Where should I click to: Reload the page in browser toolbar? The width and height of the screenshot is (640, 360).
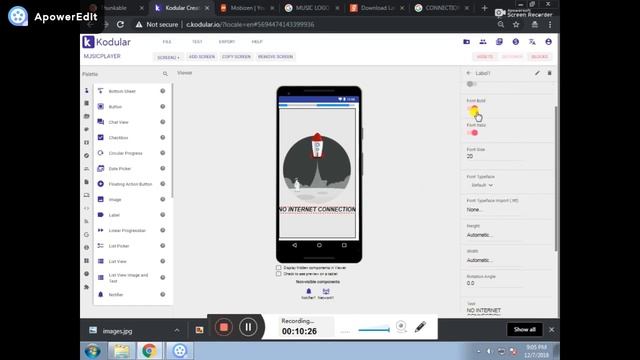click(x=120, y=24)
